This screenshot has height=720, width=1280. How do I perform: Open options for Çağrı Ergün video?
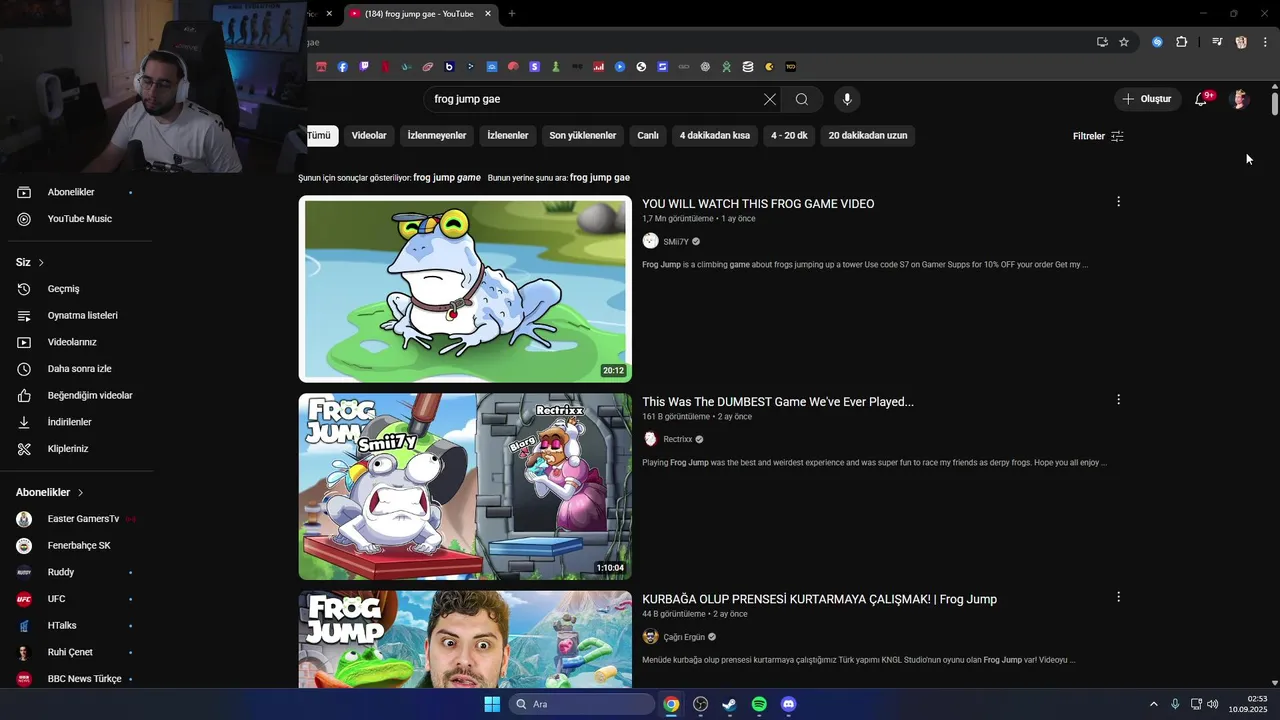1118,597
